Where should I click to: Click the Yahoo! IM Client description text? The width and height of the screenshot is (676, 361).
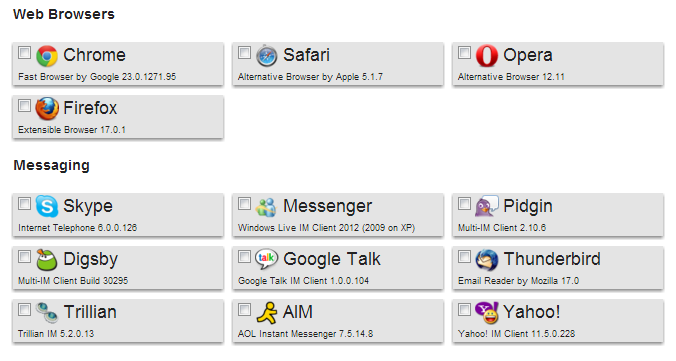point(516,333)
